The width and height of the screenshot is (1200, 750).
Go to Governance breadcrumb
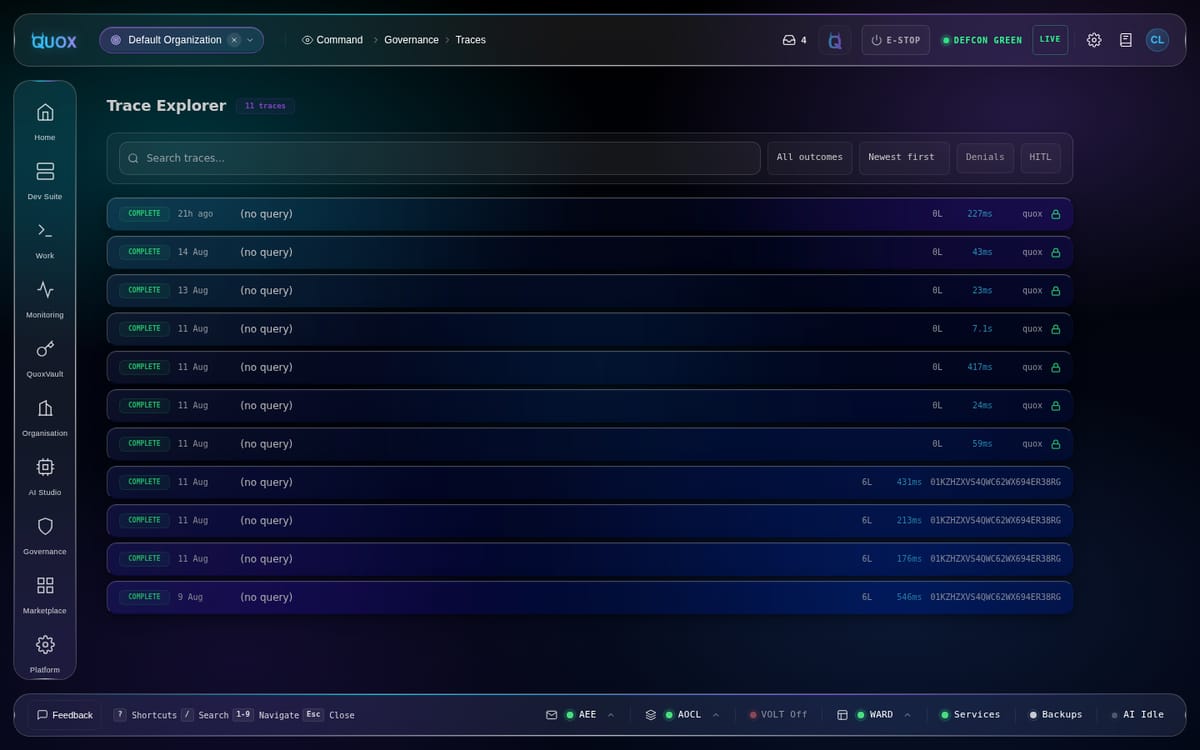(411, 40)
